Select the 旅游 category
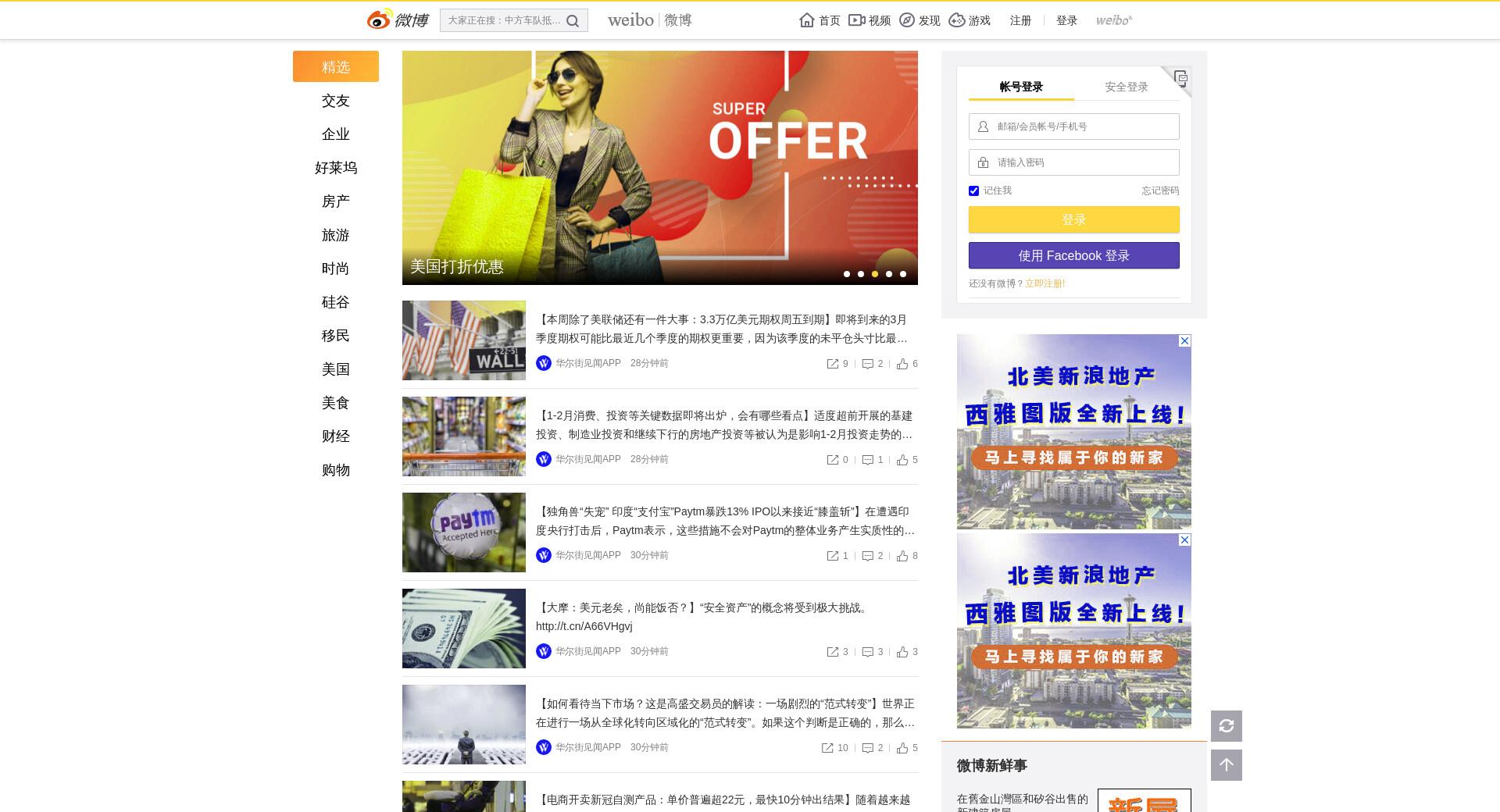 [336, 235]
